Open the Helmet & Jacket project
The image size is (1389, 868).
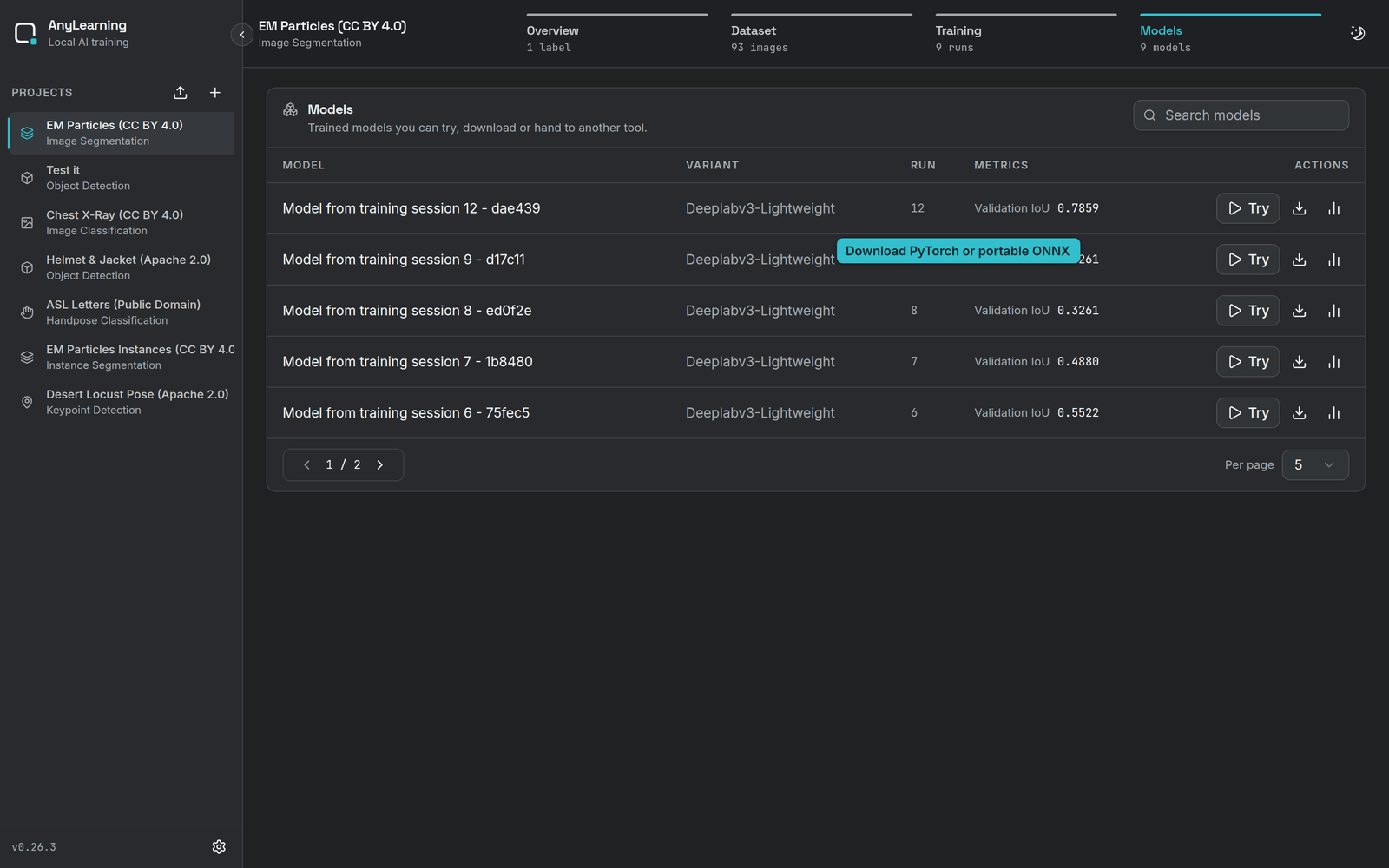click(122, 267)
